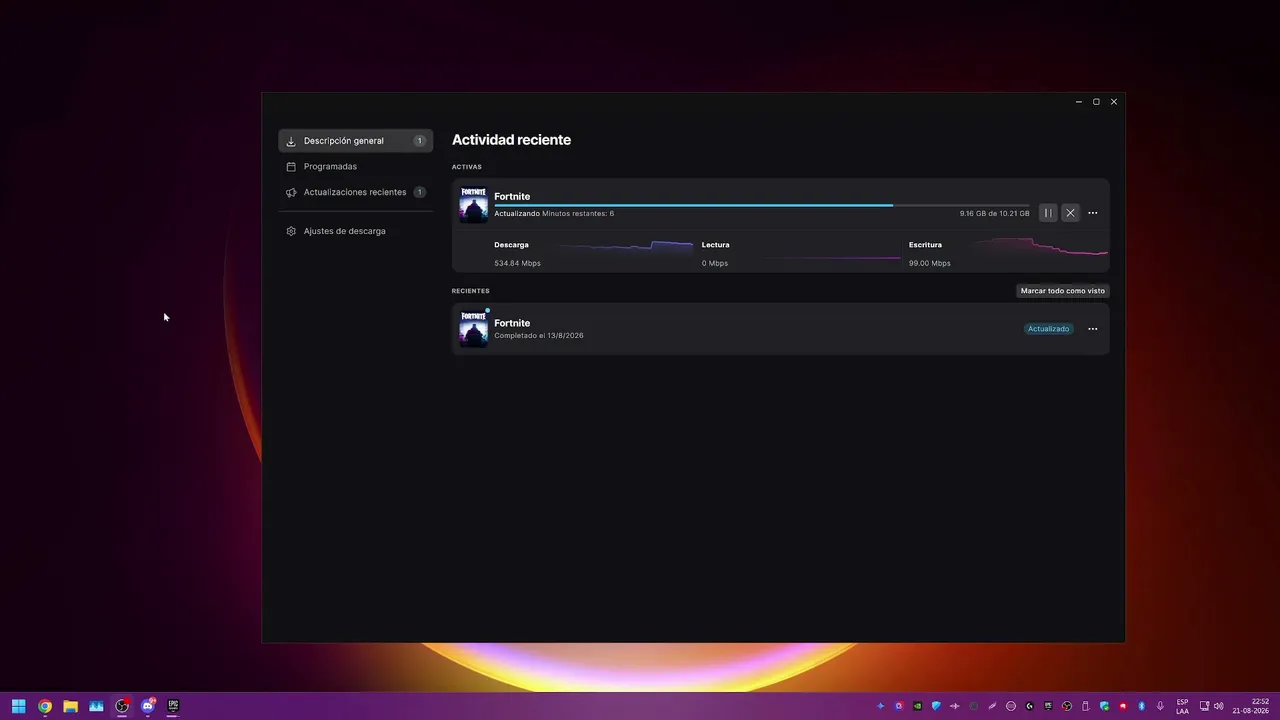Click the 0 Mbps read speed value
Viewport: 1280px width, 720px height.
point(715,263)
